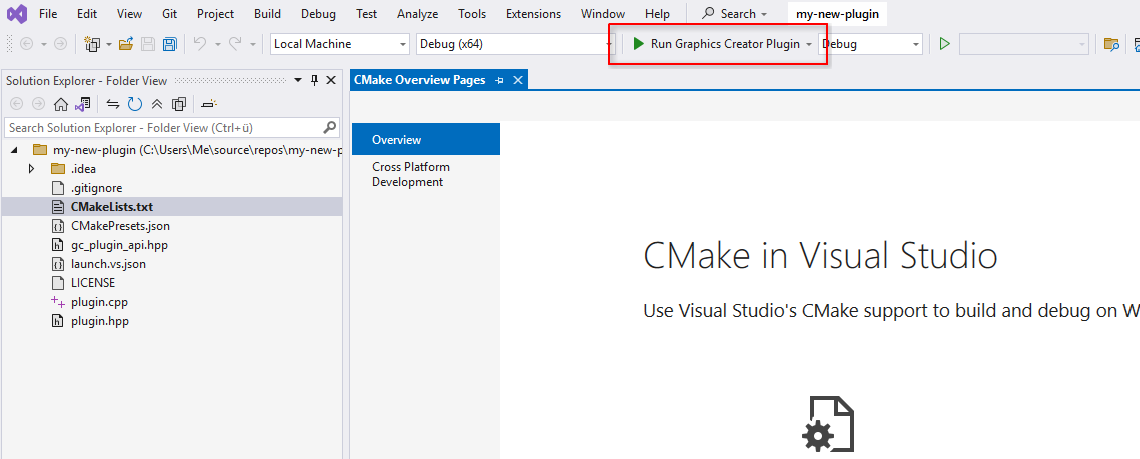Click the Search box in the title bar

pyautogui.click(x=734, y=14)
